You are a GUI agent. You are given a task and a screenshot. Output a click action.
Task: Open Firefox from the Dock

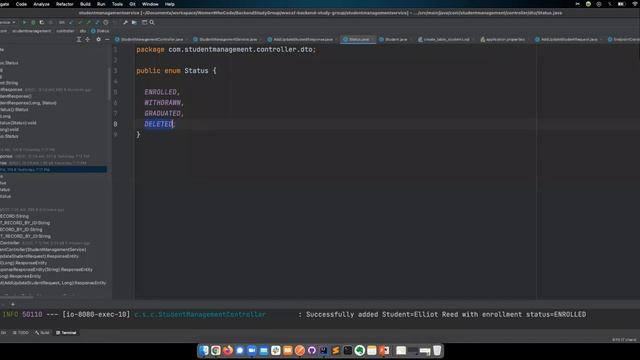(x=228, y=350)
